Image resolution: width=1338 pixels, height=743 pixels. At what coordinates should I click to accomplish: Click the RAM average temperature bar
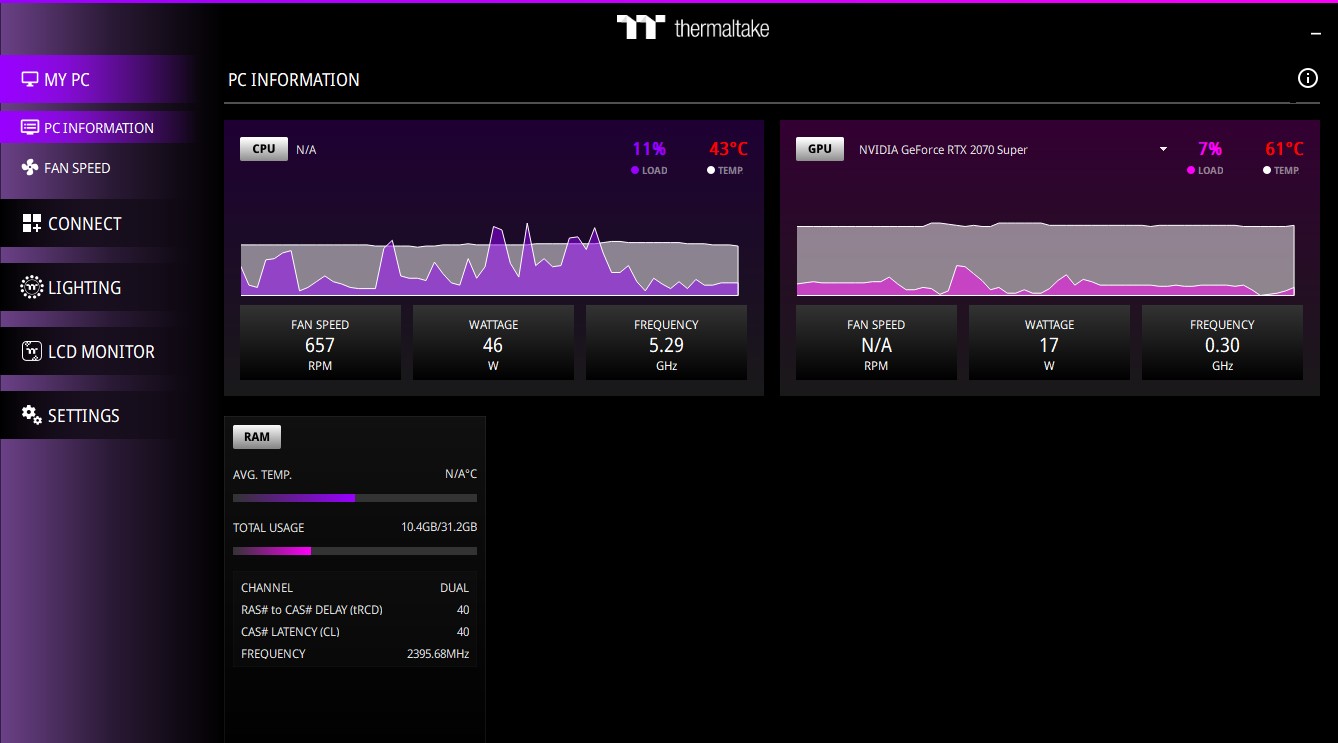point(354,498)
